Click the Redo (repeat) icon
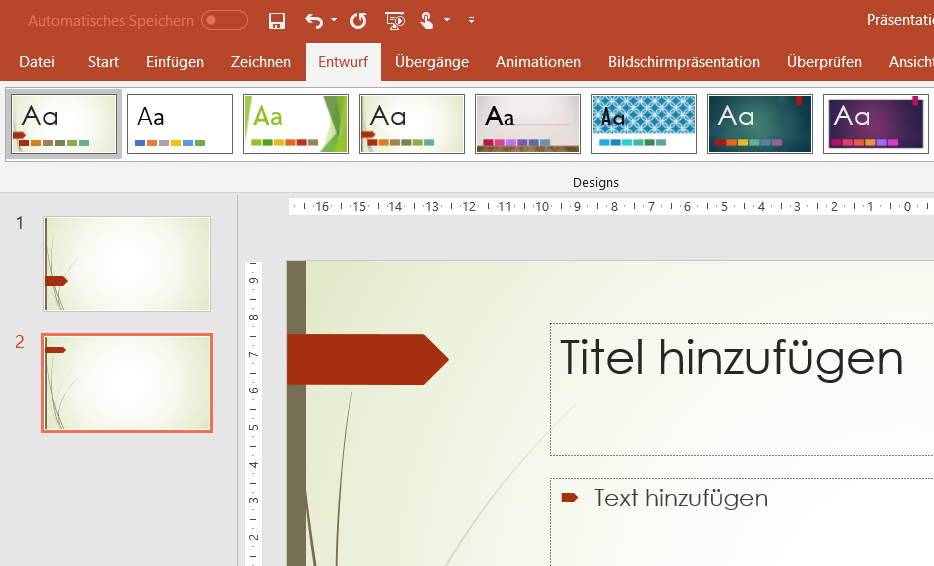 point(358,20)
